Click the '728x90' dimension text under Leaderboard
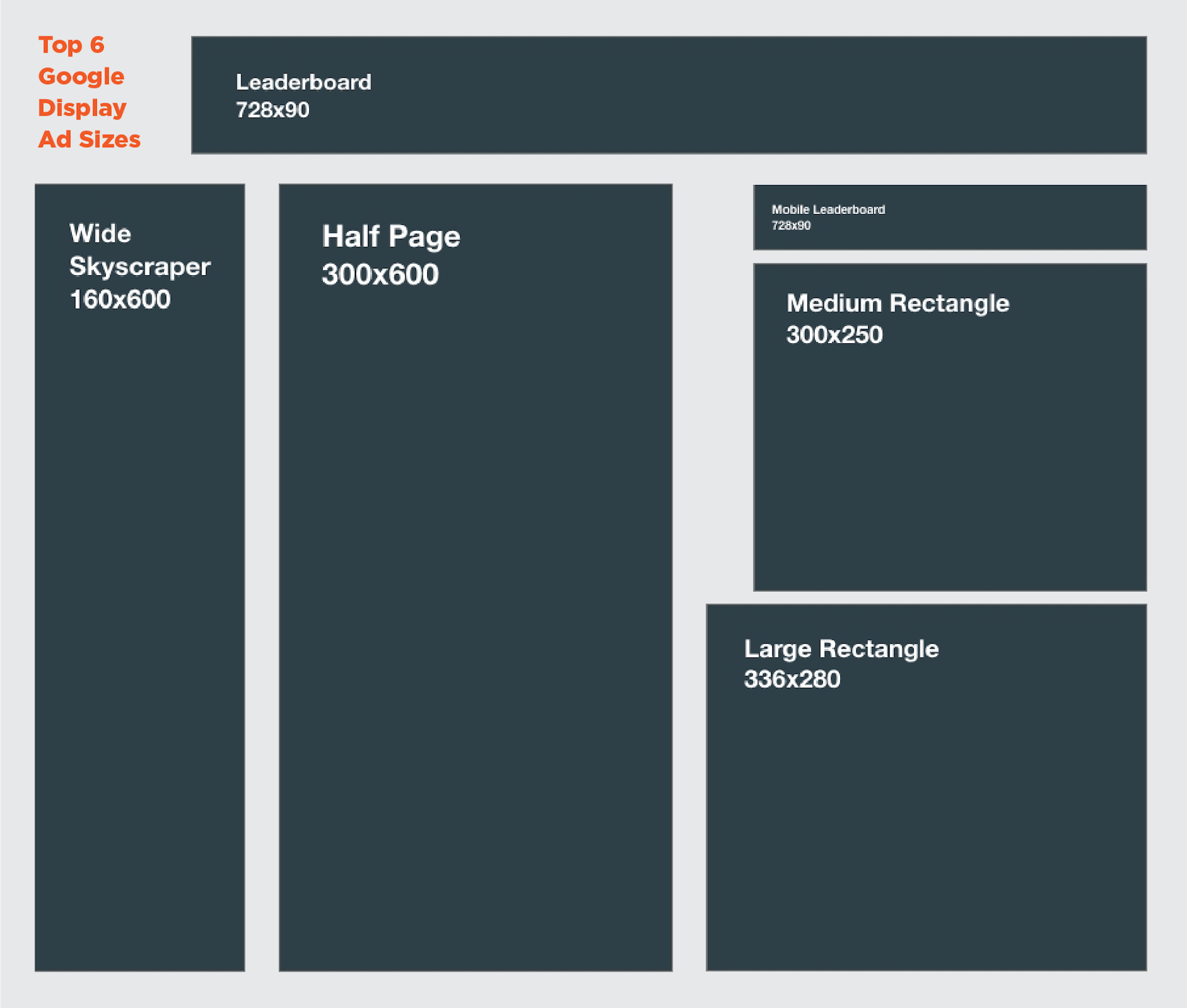 tap(272, 112)
